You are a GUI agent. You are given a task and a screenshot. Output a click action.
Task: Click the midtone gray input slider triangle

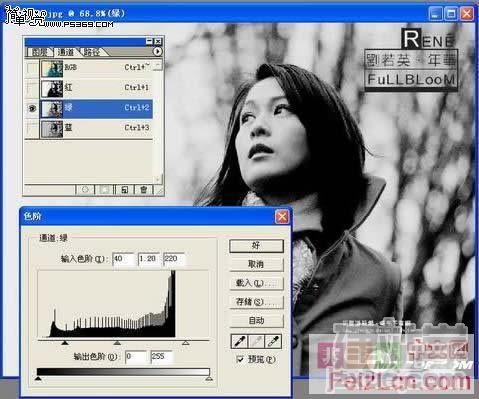pyautogui.click(x=117, y=343)
